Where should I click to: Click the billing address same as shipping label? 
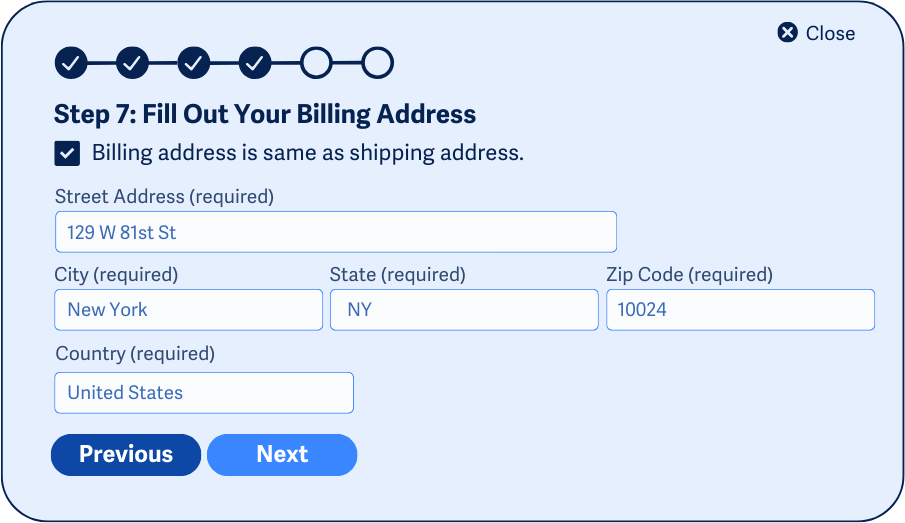pyautogui.click(x=308, y=153)
